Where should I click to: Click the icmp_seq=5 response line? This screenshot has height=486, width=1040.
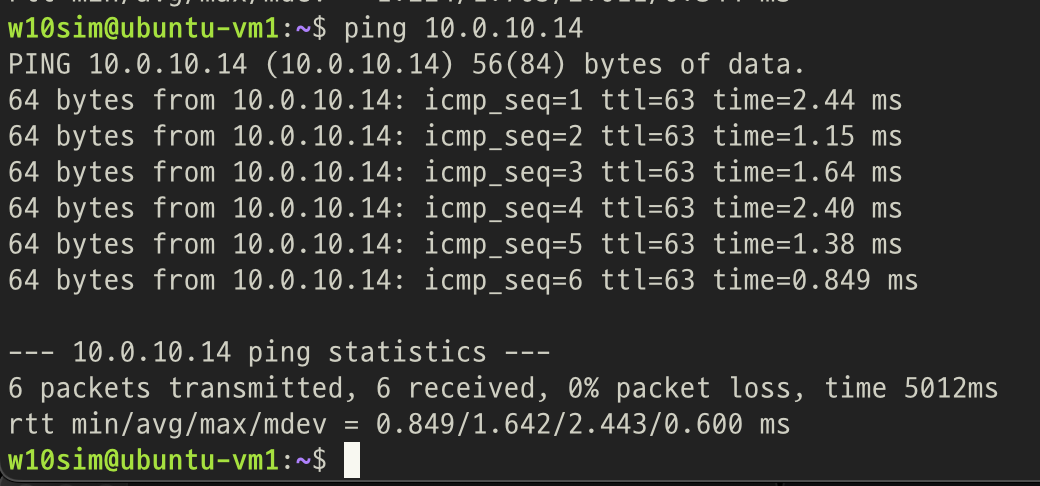point(455,244)
